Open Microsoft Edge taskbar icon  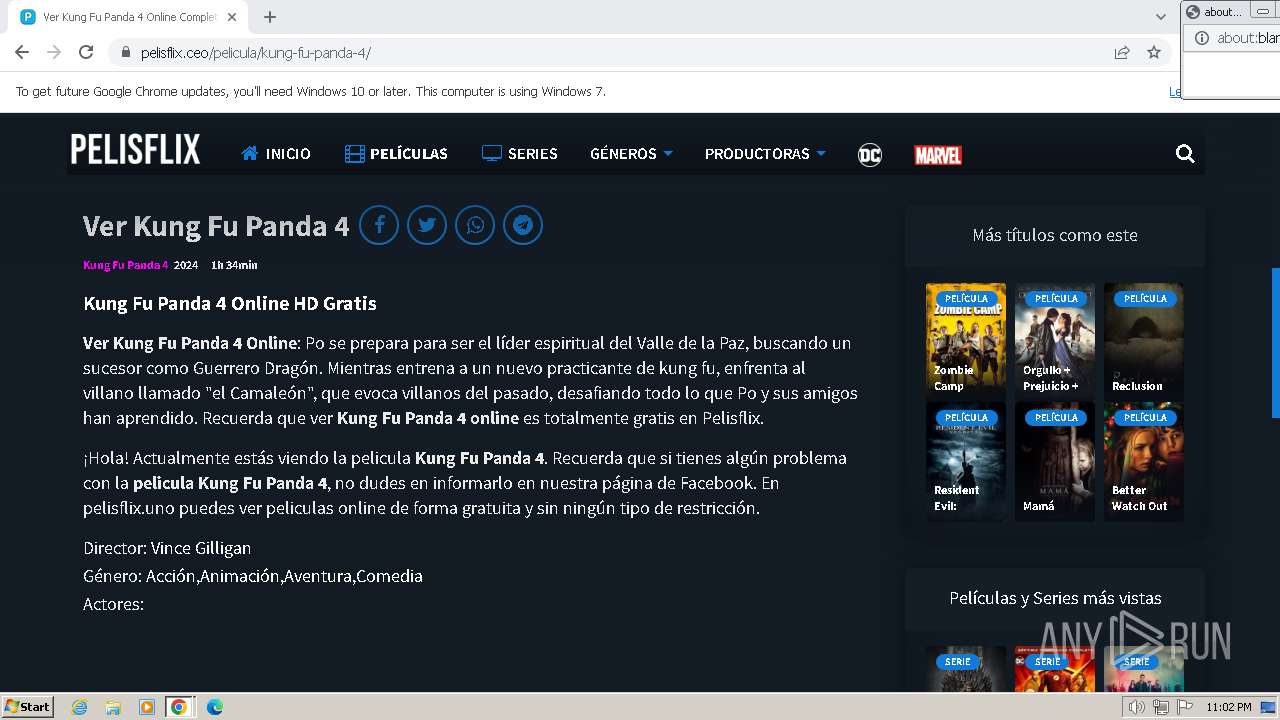tap(214, 707)
